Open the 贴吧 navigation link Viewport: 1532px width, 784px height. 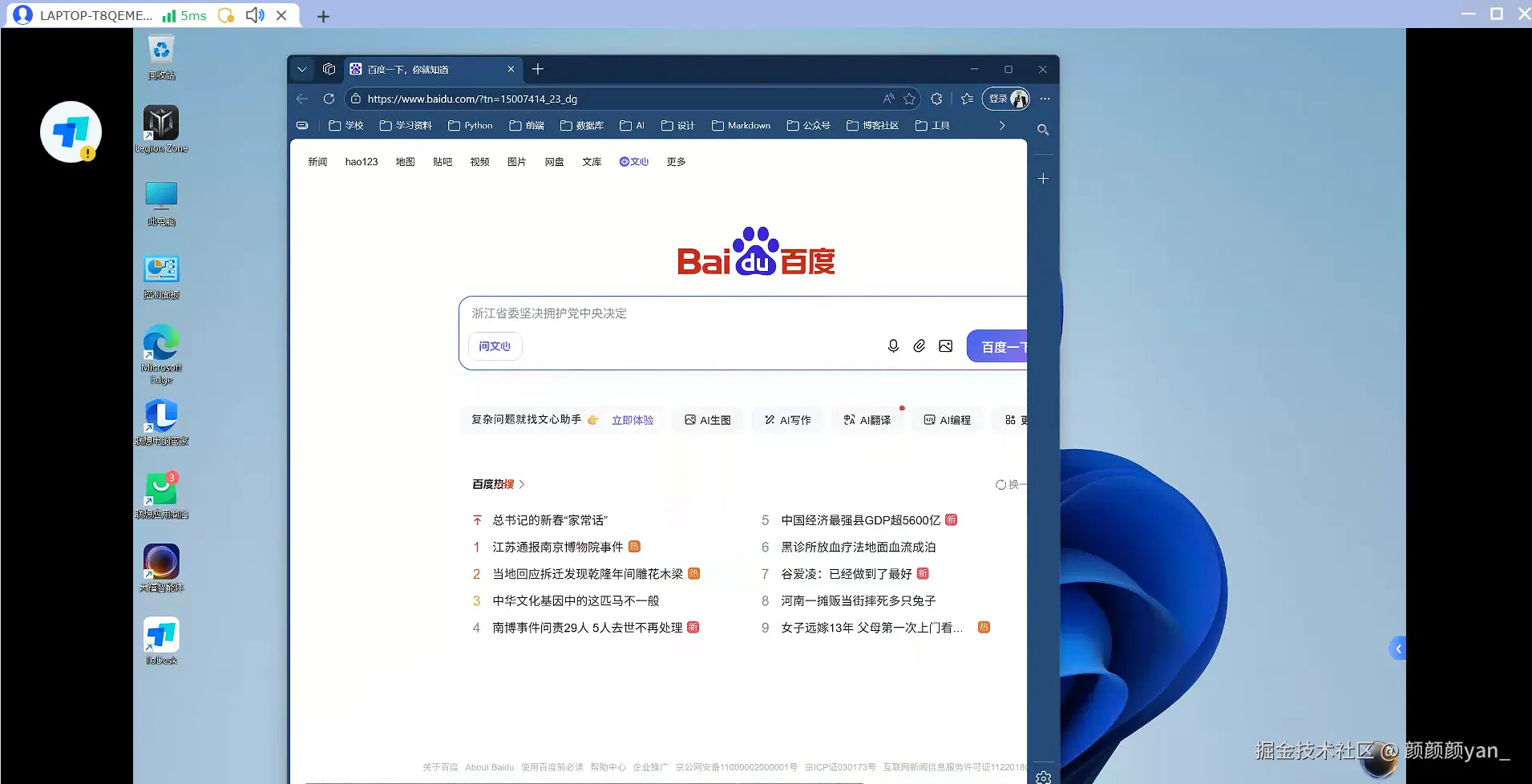443,162
